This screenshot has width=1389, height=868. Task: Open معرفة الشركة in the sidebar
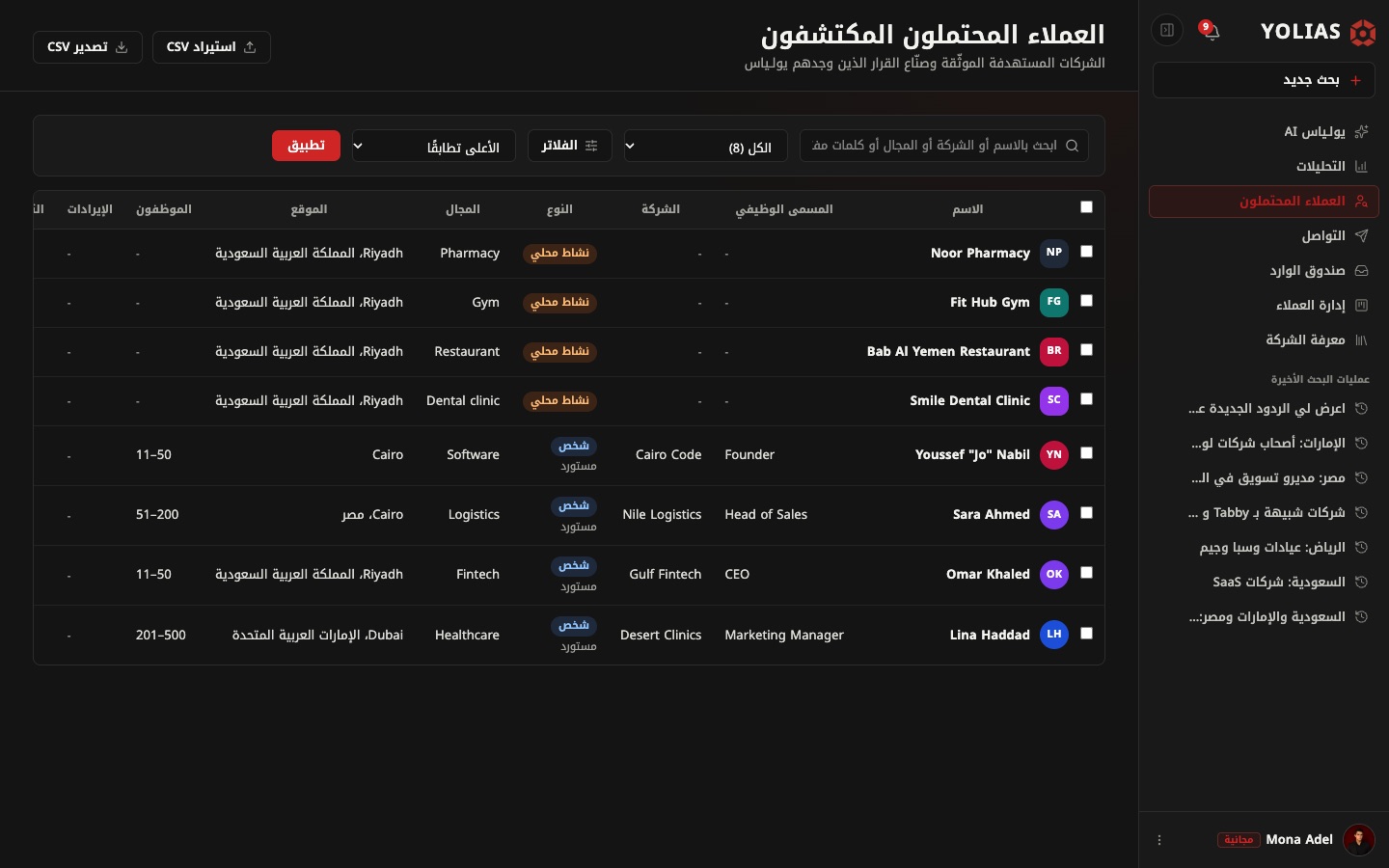[1264, 340]
